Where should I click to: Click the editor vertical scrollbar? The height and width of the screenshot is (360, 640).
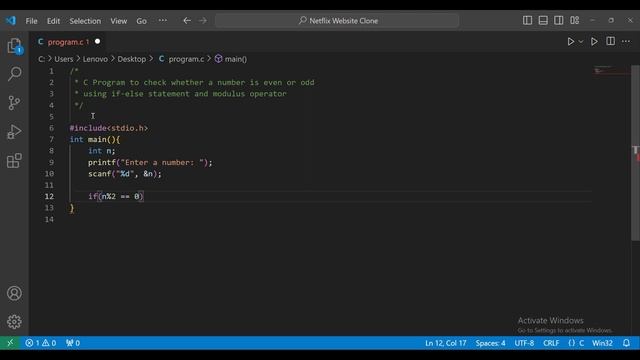pyautogui.click(x=636, y=153)
